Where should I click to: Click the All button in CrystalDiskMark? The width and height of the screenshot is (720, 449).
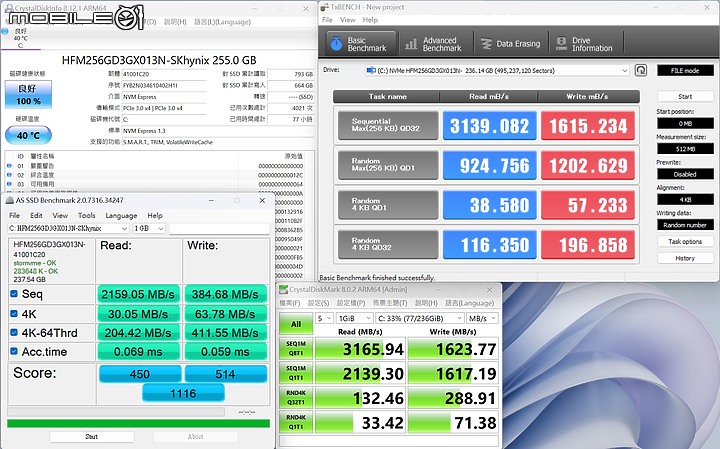coord(296,324)
